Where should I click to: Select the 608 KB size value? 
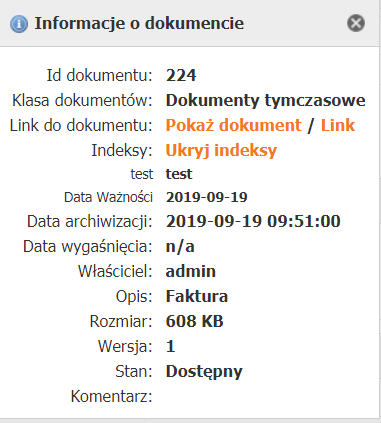coord(194,321)
